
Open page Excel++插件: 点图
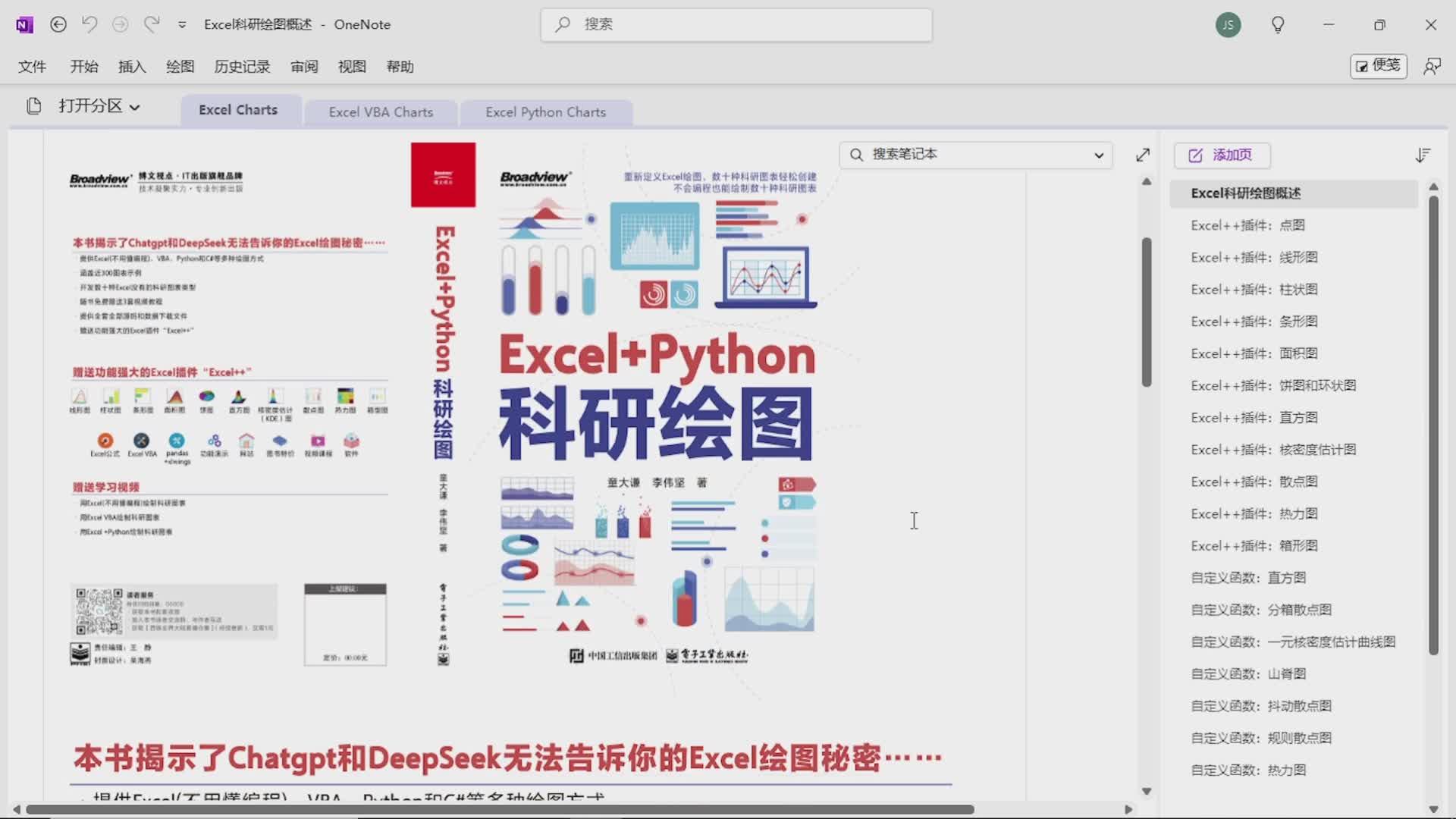(x=1294, y=225)
